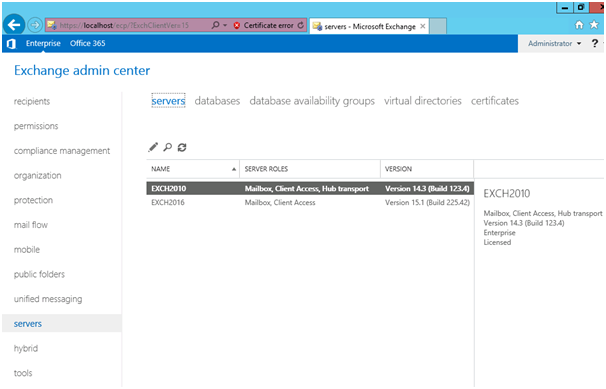Click the Help question mark icon
Image resolution: width=606 pixels, height=389 pixels.
(595, 43)
